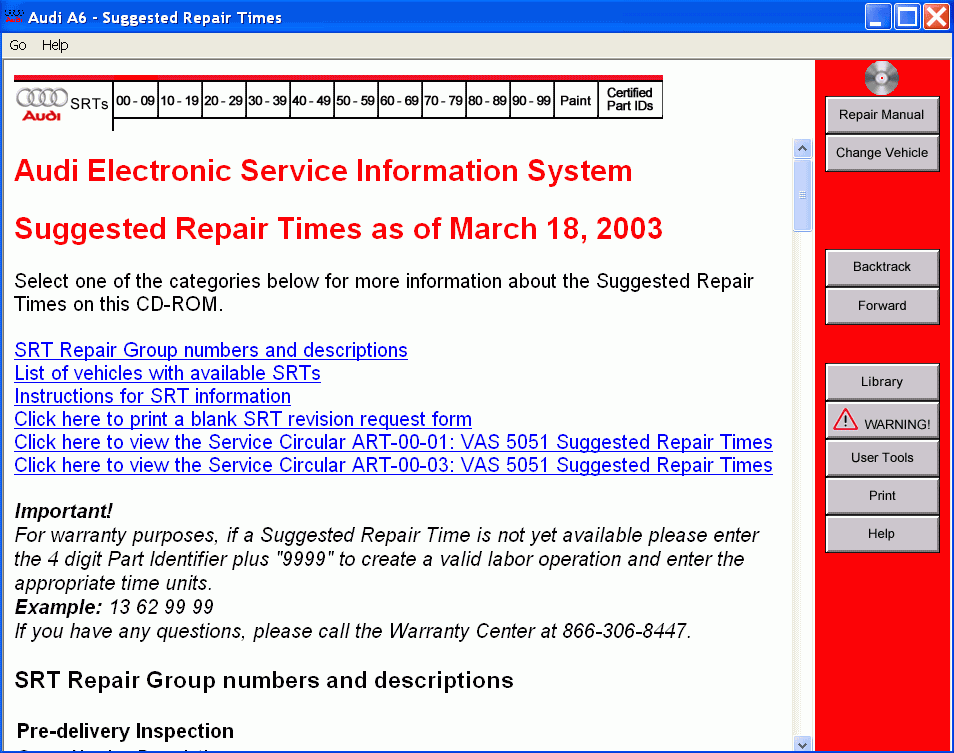Open the blank SRT revision request form link
954x753 pixels.
pos(243,420)
